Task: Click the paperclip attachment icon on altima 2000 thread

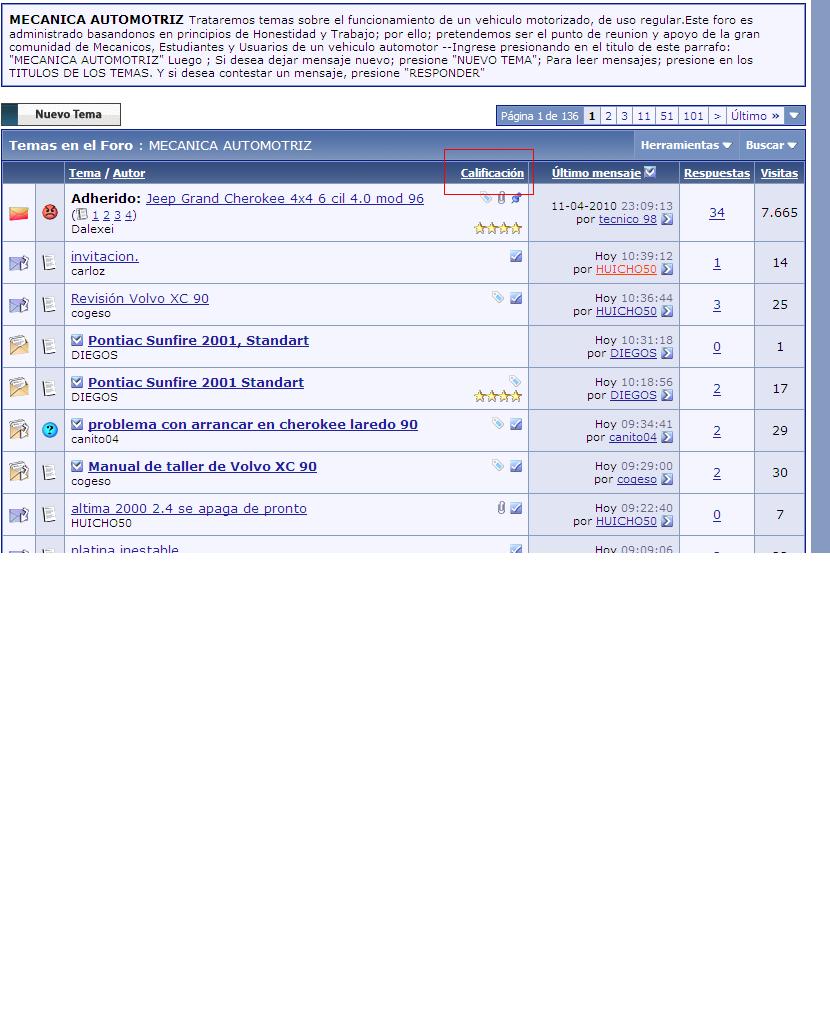Action: [x=501, y=508]
